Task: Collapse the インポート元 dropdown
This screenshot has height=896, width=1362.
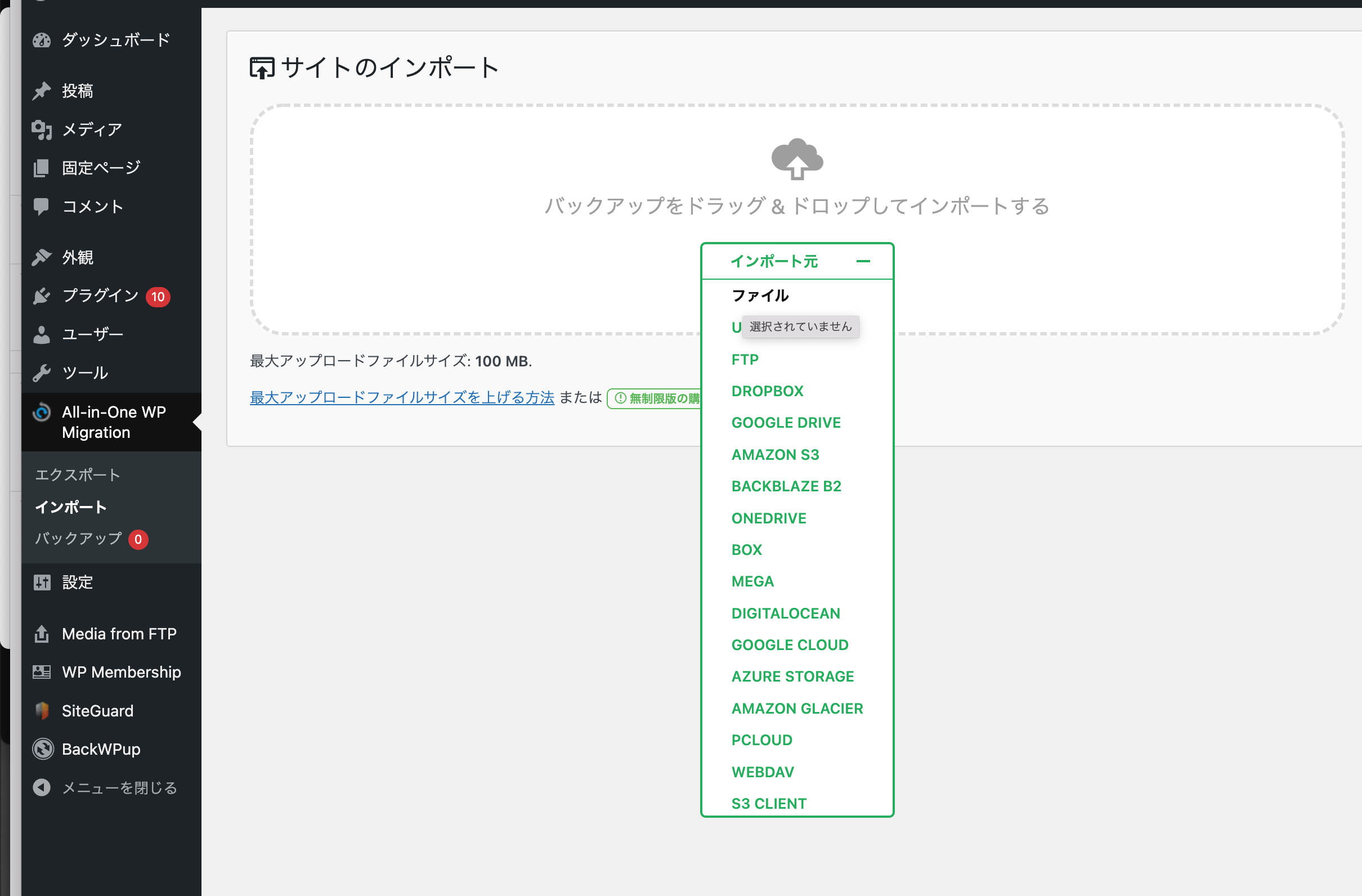Action: click(x=797, y=262)
